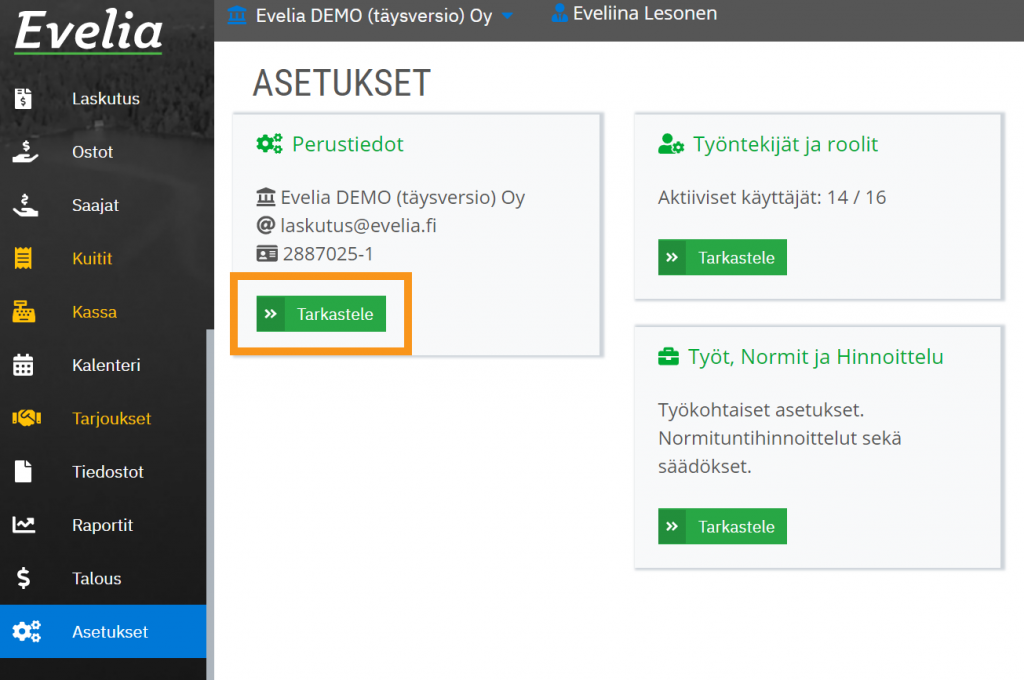The image size is (1024, 680).
Task: Click the ASETUKSET page title
Action: tap(342, 83)
